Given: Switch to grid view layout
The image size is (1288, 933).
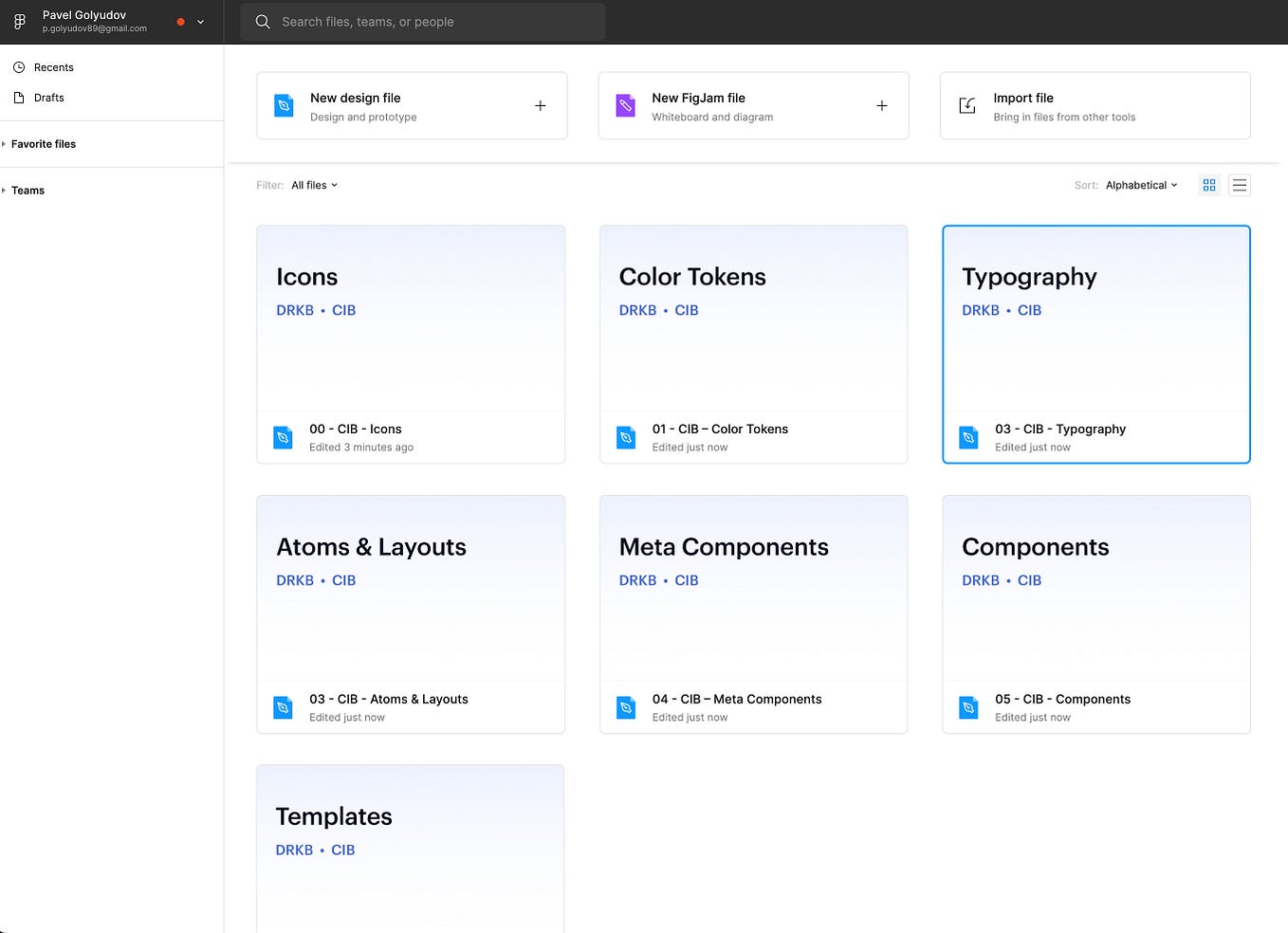Looking at the screenshot, I should (x=1208, y=185).
